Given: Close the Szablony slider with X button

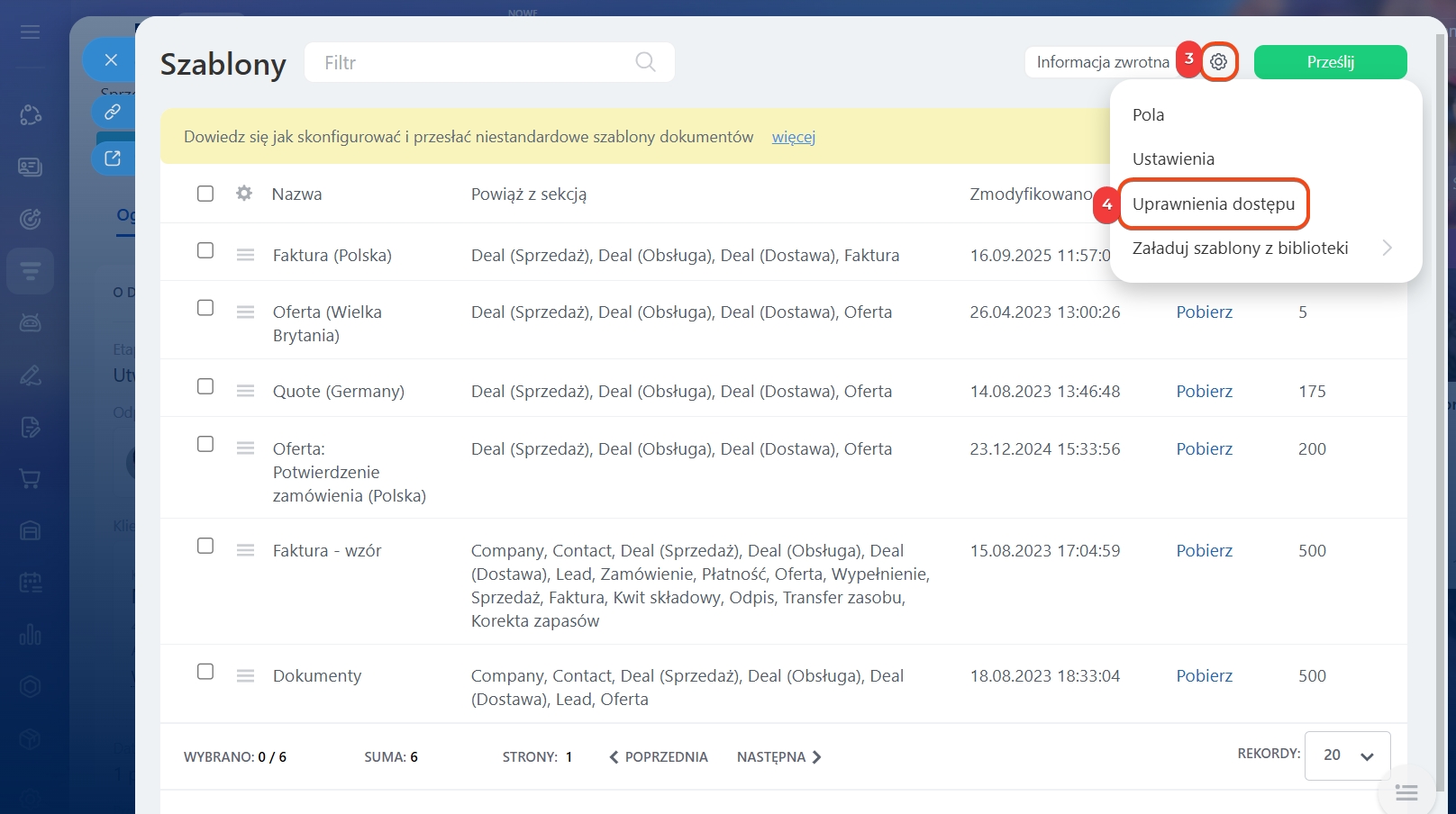Looking at the screenshot, I should pos(111,60).
